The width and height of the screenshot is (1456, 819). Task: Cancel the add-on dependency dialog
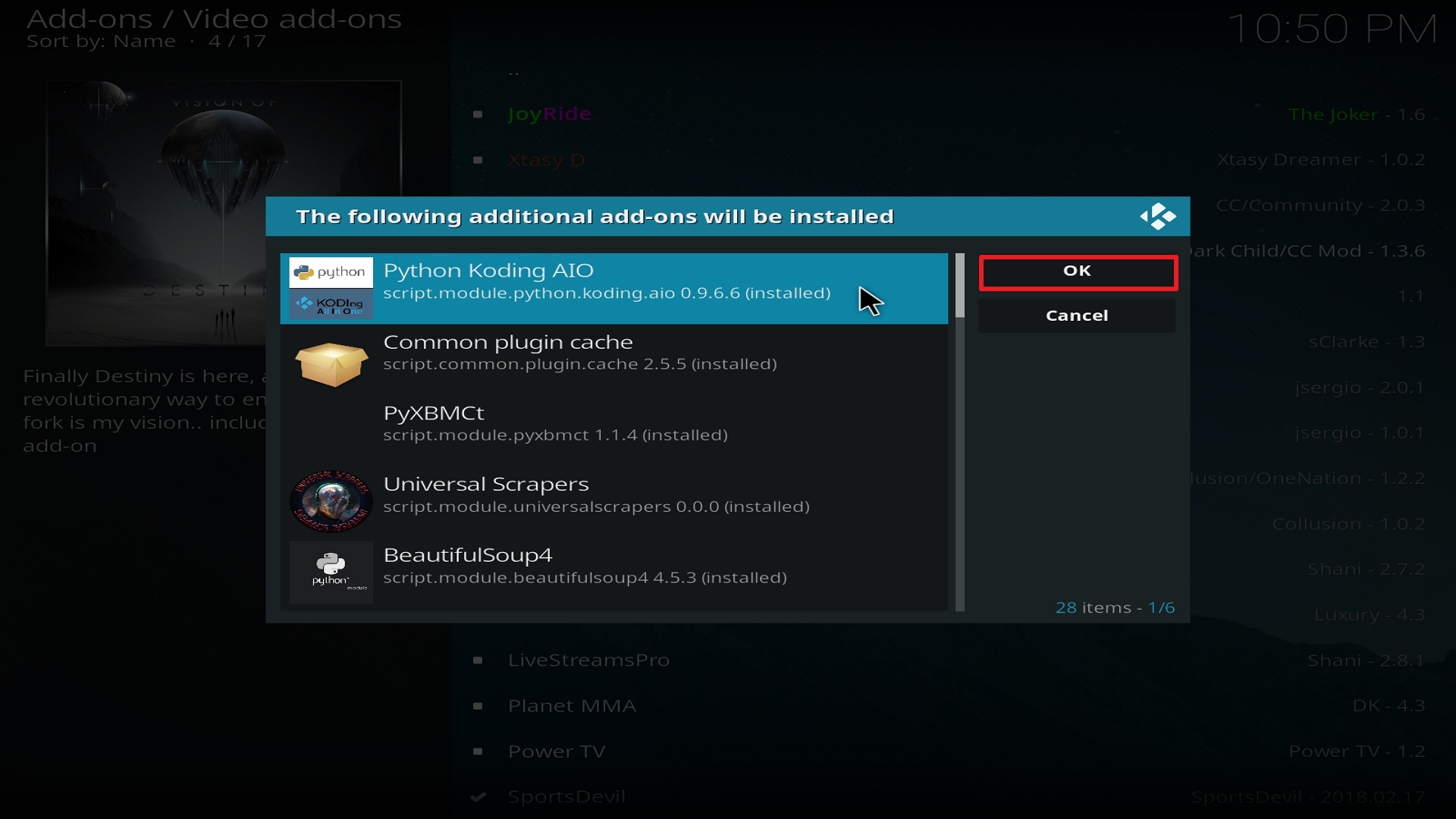click(1077, 315)
